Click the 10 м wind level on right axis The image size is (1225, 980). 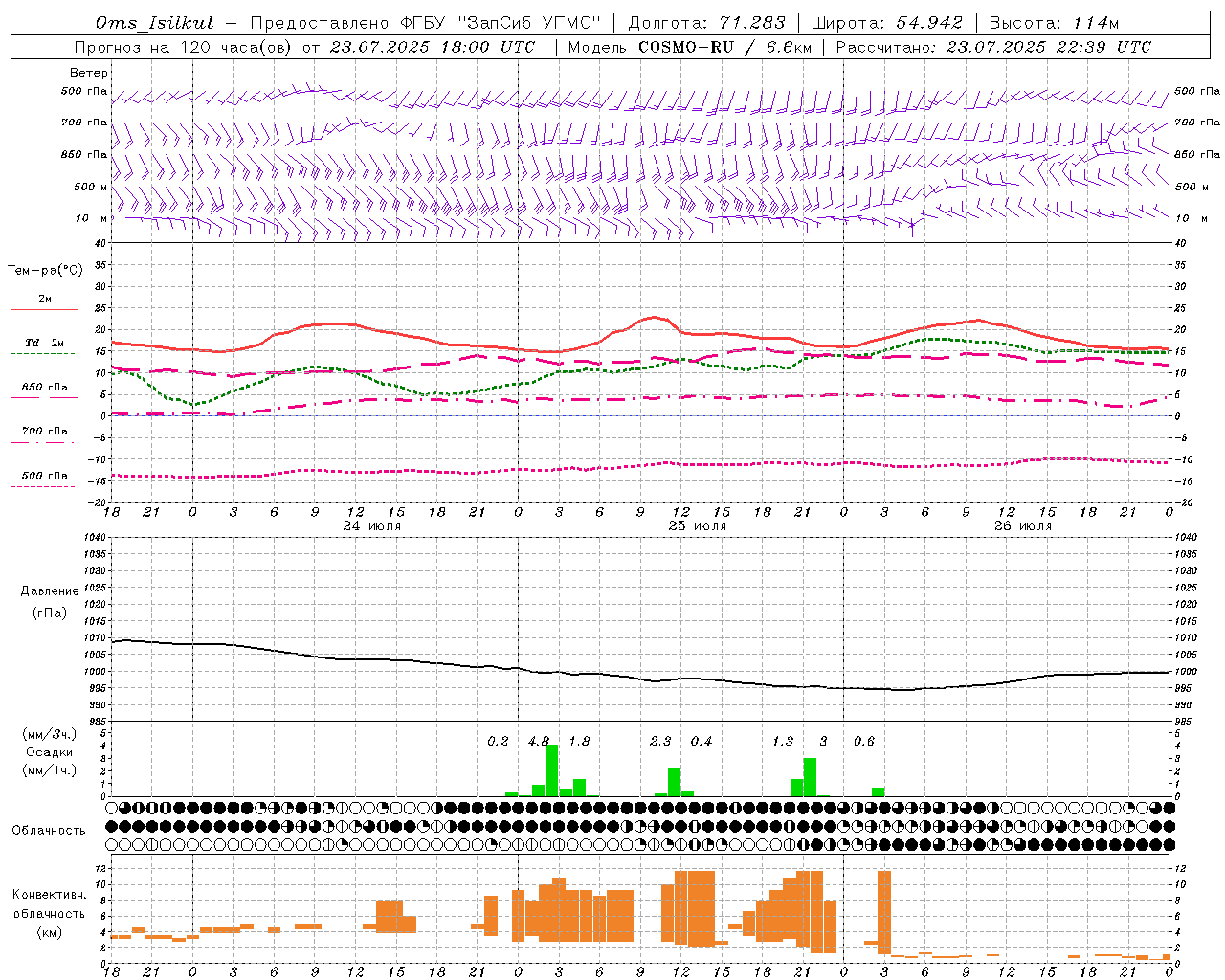click(x=1190, y=218)
